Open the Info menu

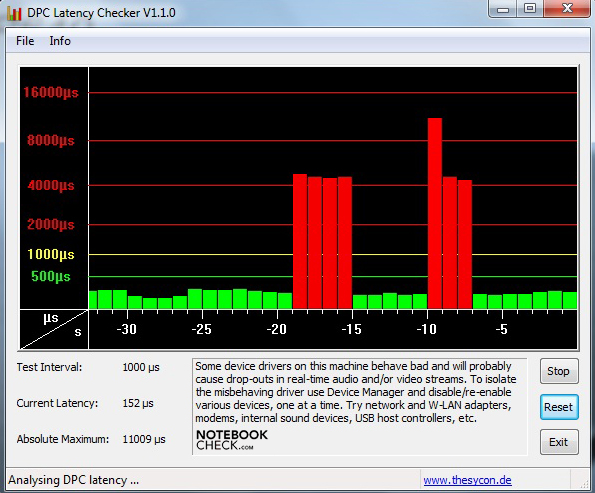60,41
